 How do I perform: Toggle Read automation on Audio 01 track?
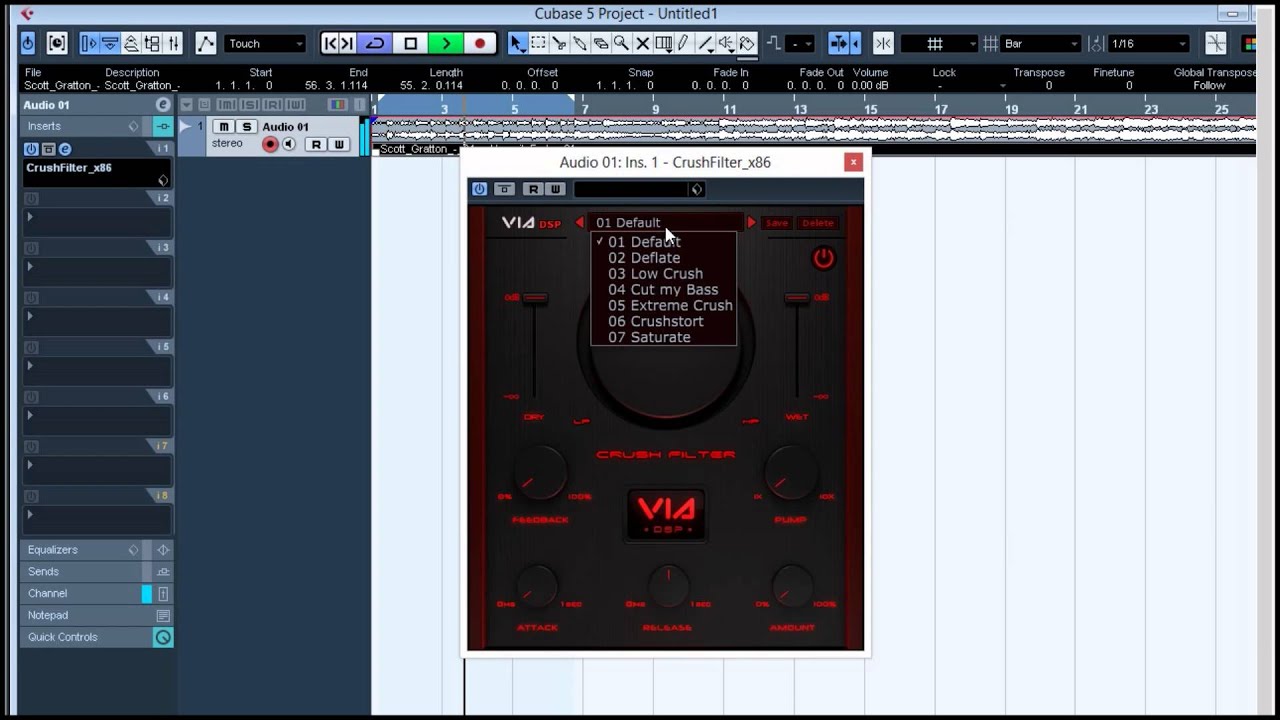coord(316,145)
